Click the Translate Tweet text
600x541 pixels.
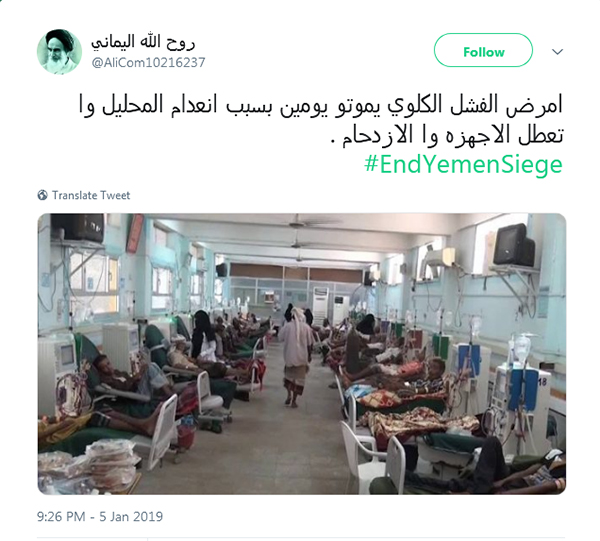(91, 196)
